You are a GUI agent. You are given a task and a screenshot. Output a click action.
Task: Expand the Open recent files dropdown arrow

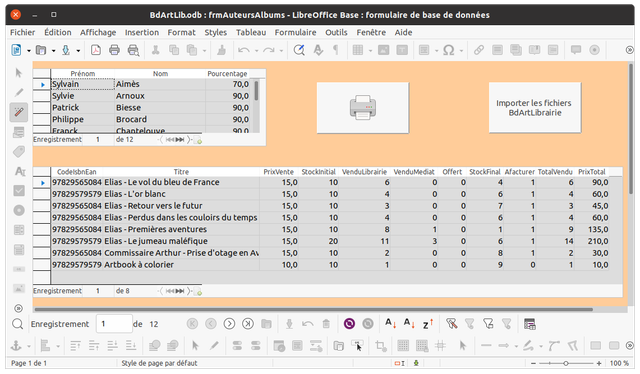[x=53, y=51]
